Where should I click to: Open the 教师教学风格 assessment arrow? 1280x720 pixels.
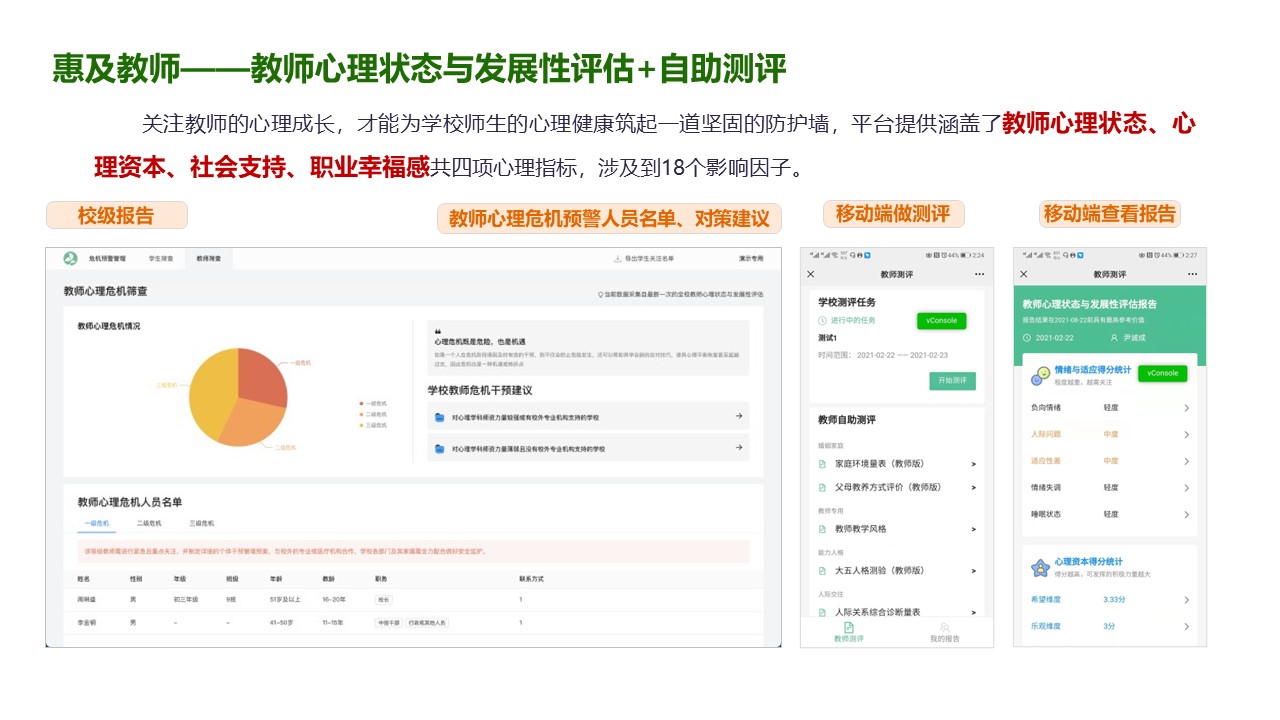pos(973,529)
